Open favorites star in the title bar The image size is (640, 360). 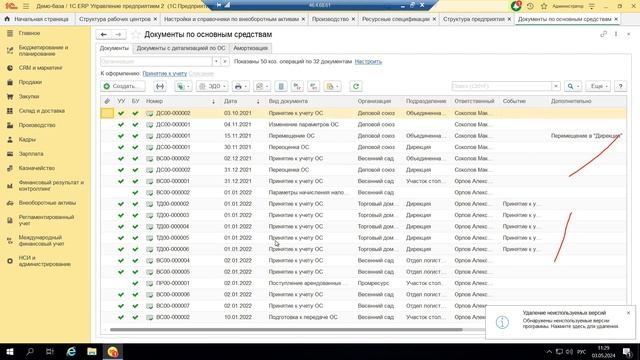[544, 6]
